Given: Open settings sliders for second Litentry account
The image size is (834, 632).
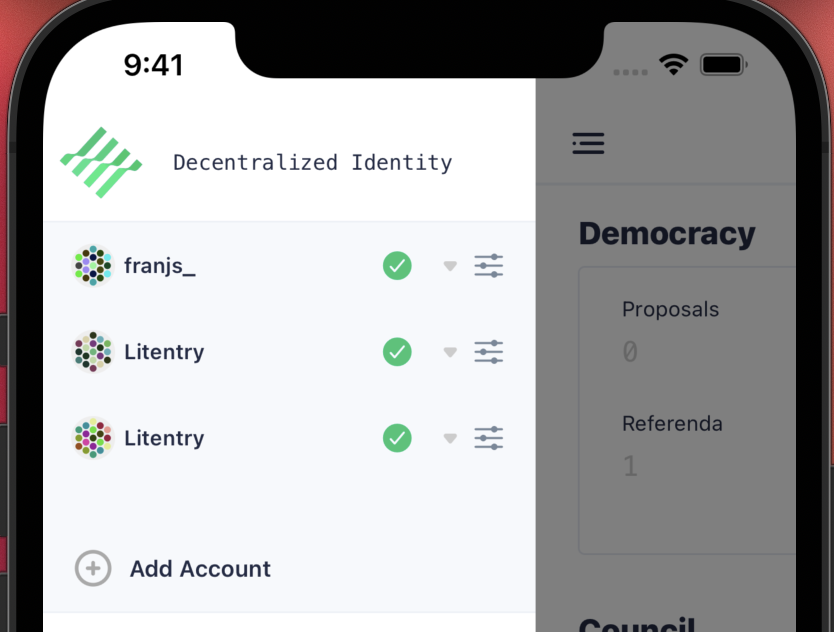Looking at the screenshot, I should (x=488, y=437).
